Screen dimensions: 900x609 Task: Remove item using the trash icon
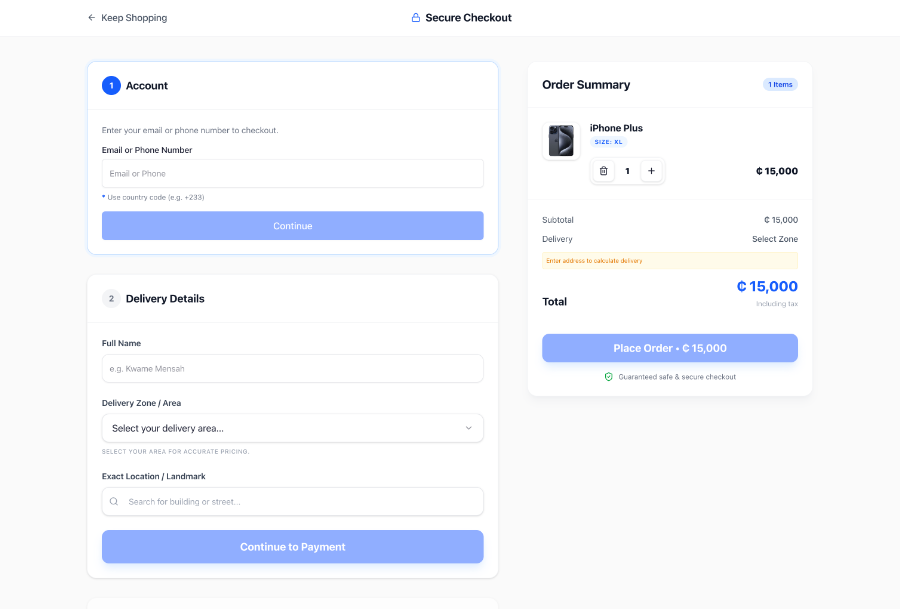click(603, 171)
